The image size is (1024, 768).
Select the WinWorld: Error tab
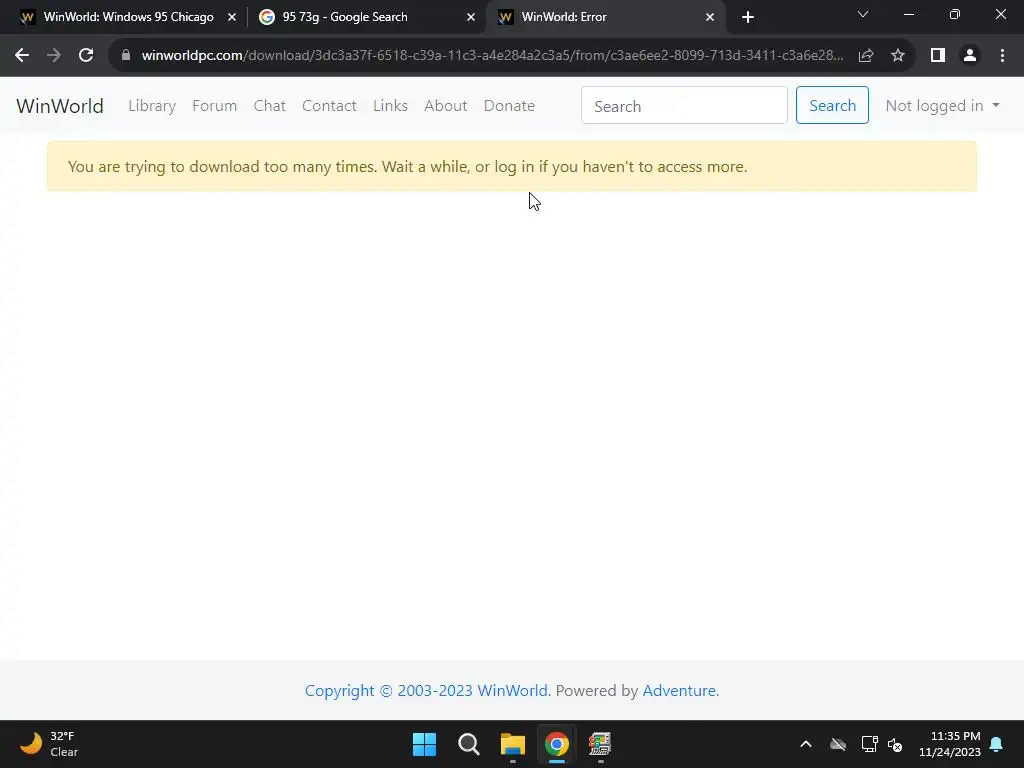coord(605,17)
